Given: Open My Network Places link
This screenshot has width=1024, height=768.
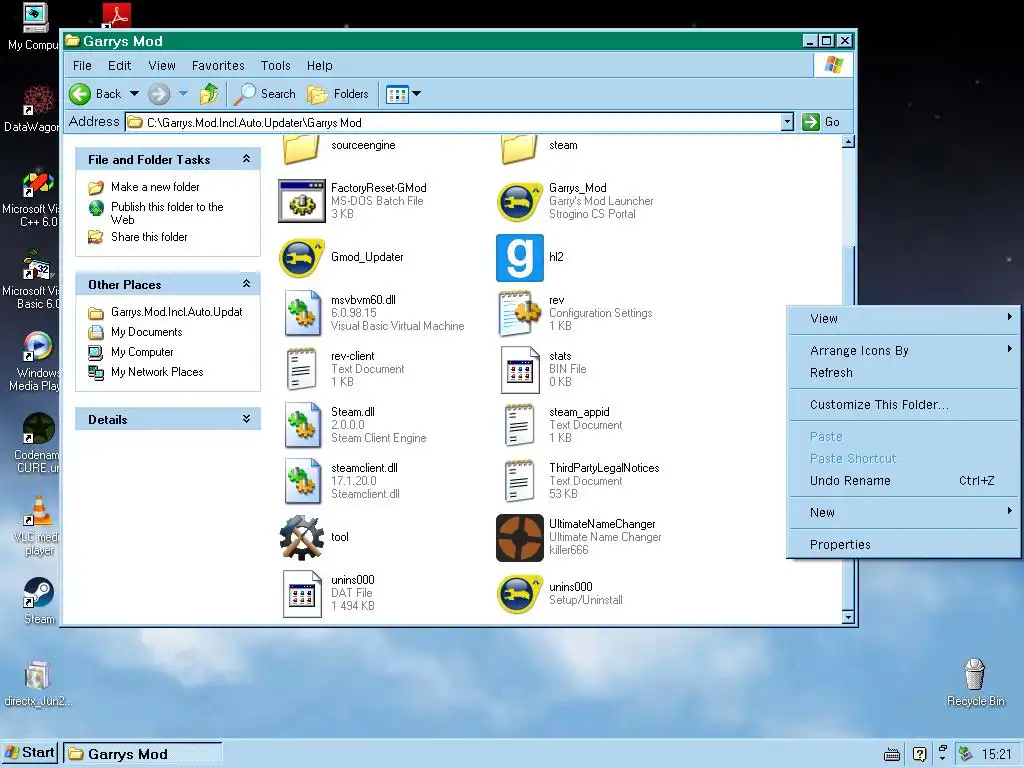Looking at the screenshot, I should pyautogui.click(x=157, y=372).
